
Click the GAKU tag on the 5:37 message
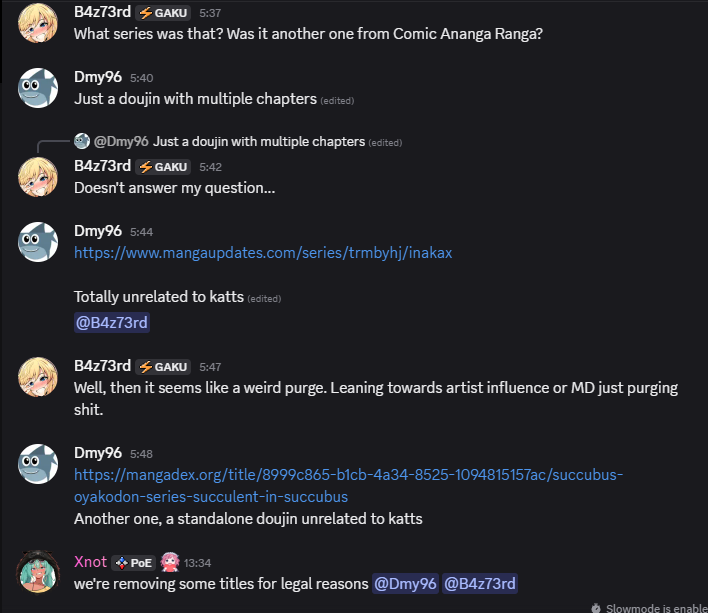pyautogui.click(x=164, y=13)
